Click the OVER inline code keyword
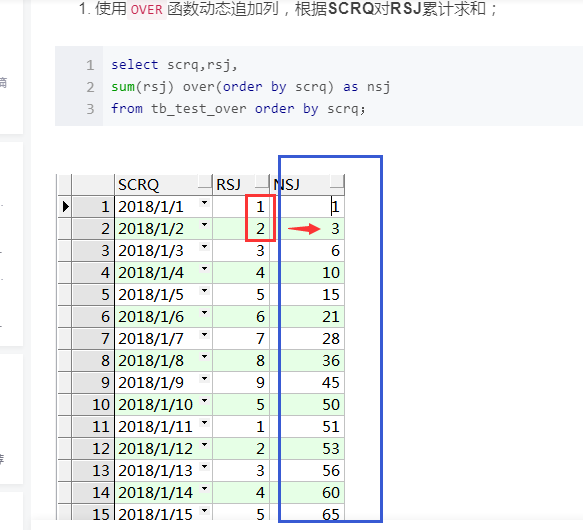The height and width of the screenshot is (530, 583). 146,9
